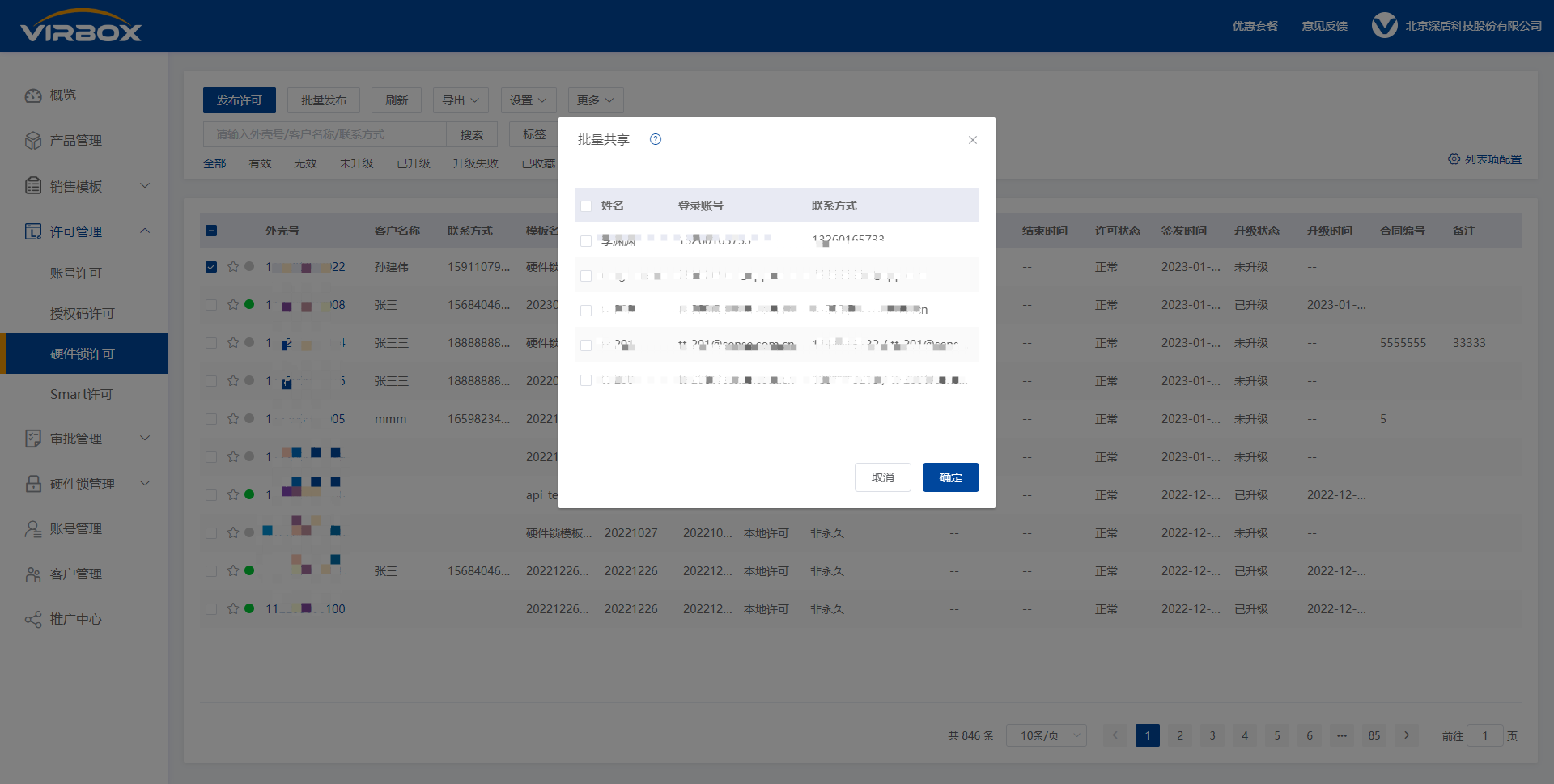1554x784 pixels.
Task: Click the 硬件锁管理 lock icon
Action: (33, 484)
